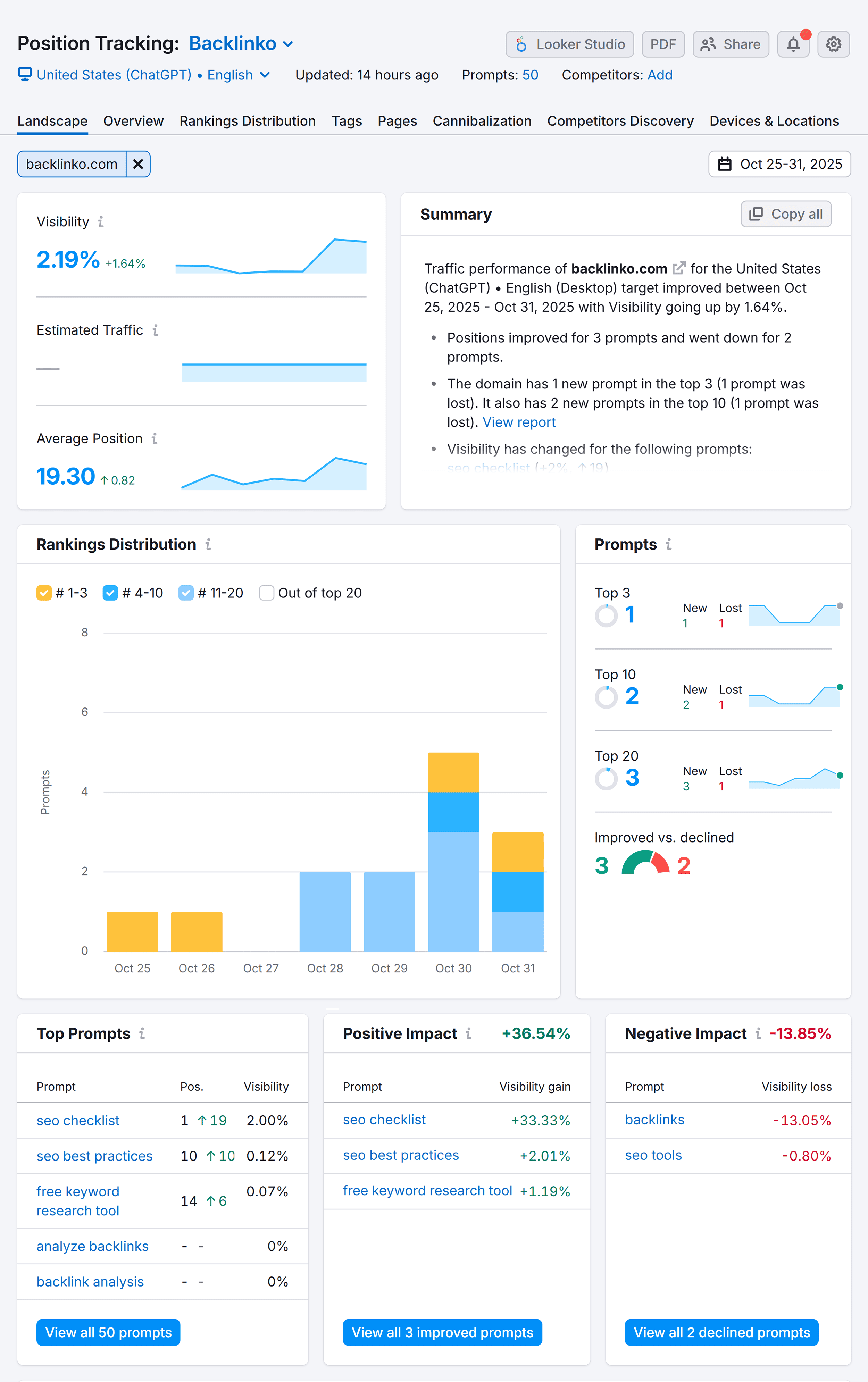Open notifications via the bell icon

click(x=793, y=44)
